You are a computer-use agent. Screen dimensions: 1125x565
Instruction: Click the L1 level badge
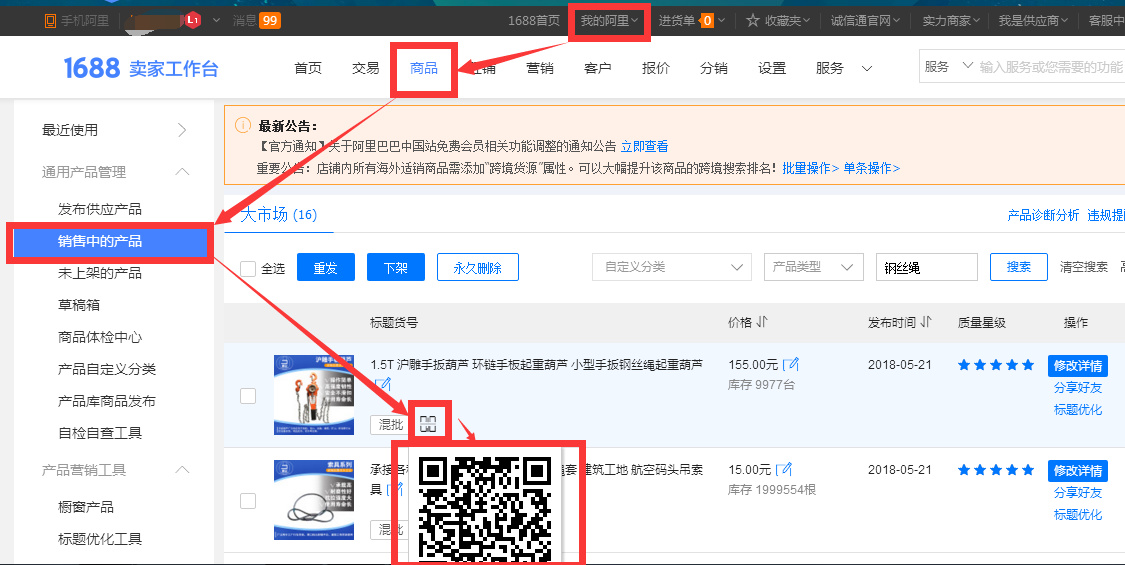pyautogui.click(x=192, y=20)
